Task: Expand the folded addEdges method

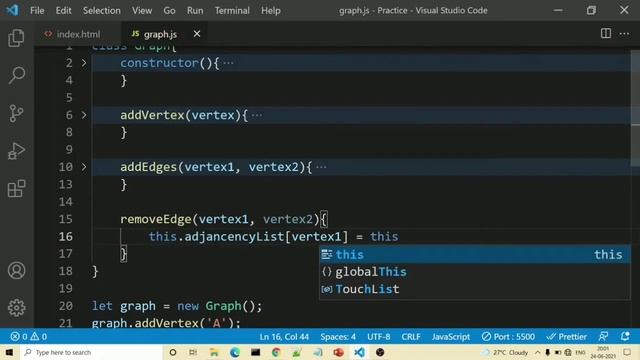Action: (x=84, y=167)
